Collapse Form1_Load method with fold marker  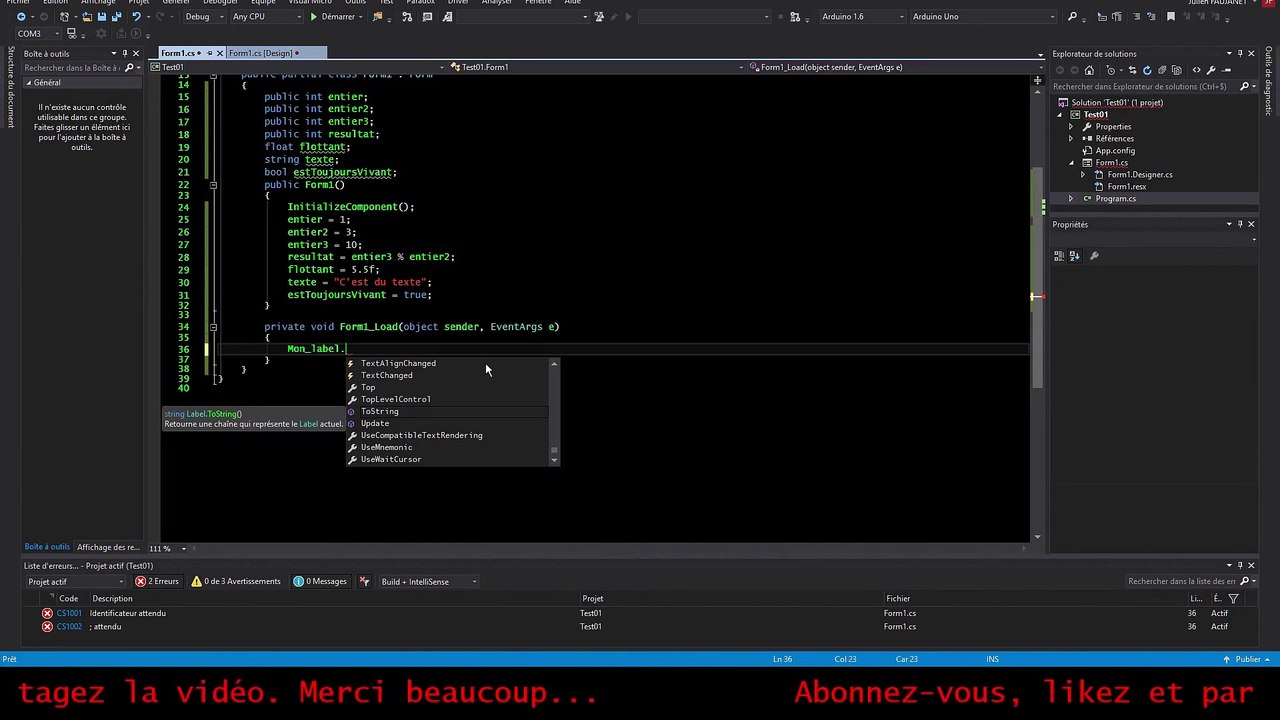coord(213,327)
